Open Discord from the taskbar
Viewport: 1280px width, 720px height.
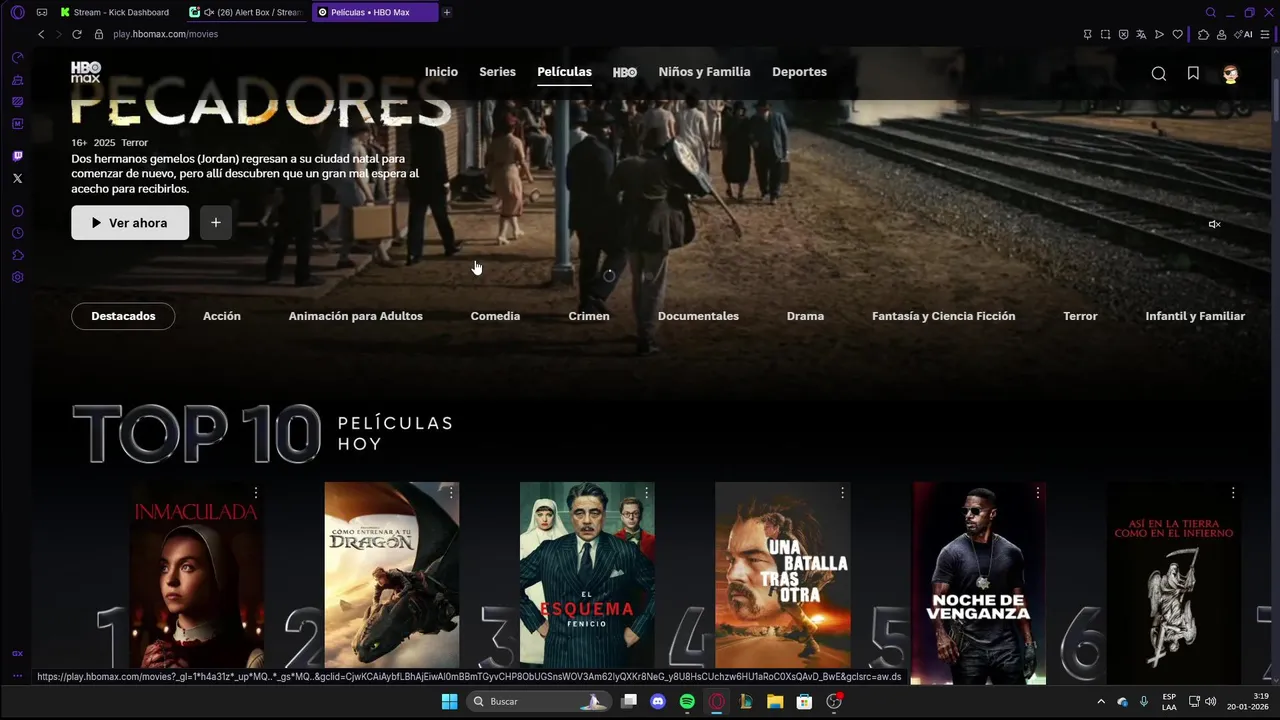pyautogui.click(x=657, y=702)
